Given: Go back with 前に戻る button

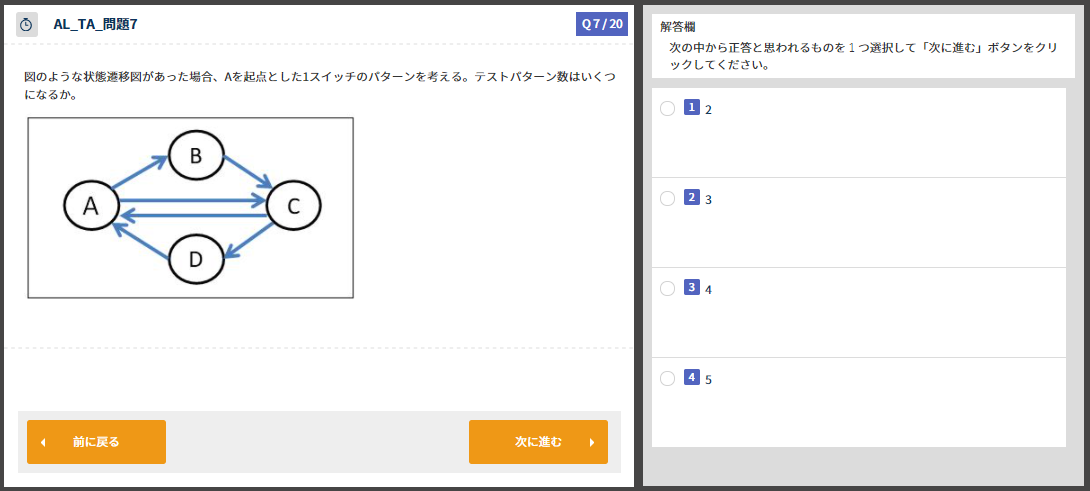Looking at the screenshot, I should (97, 442).
